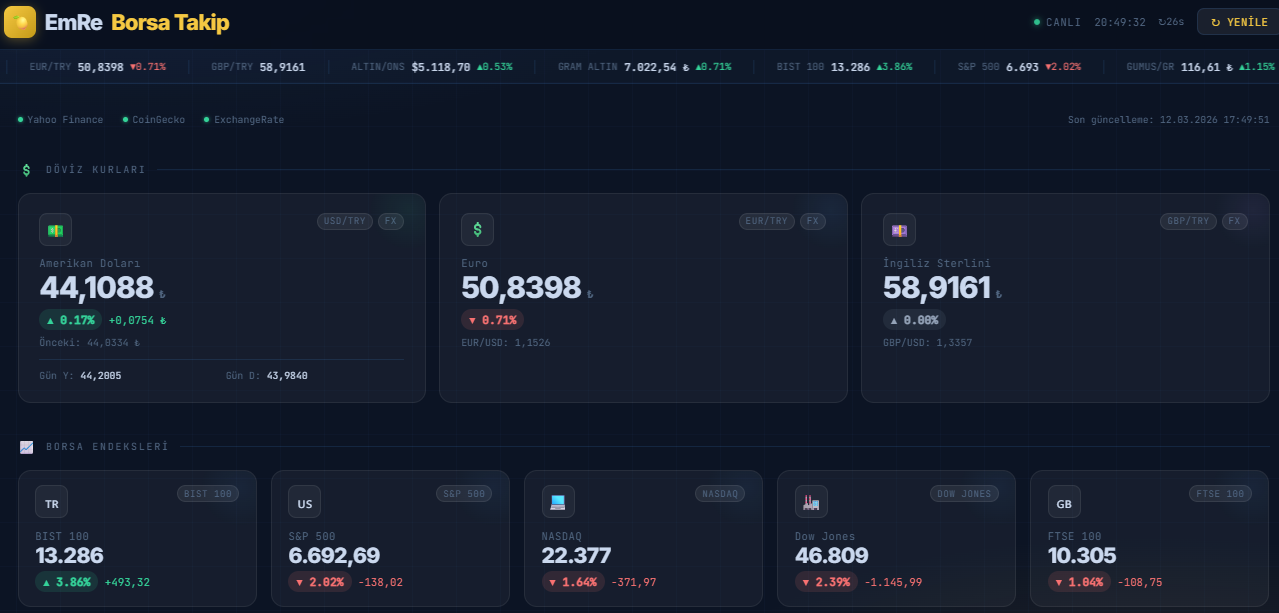Click the BIST 100 TR flag icon

pos(51,502)
